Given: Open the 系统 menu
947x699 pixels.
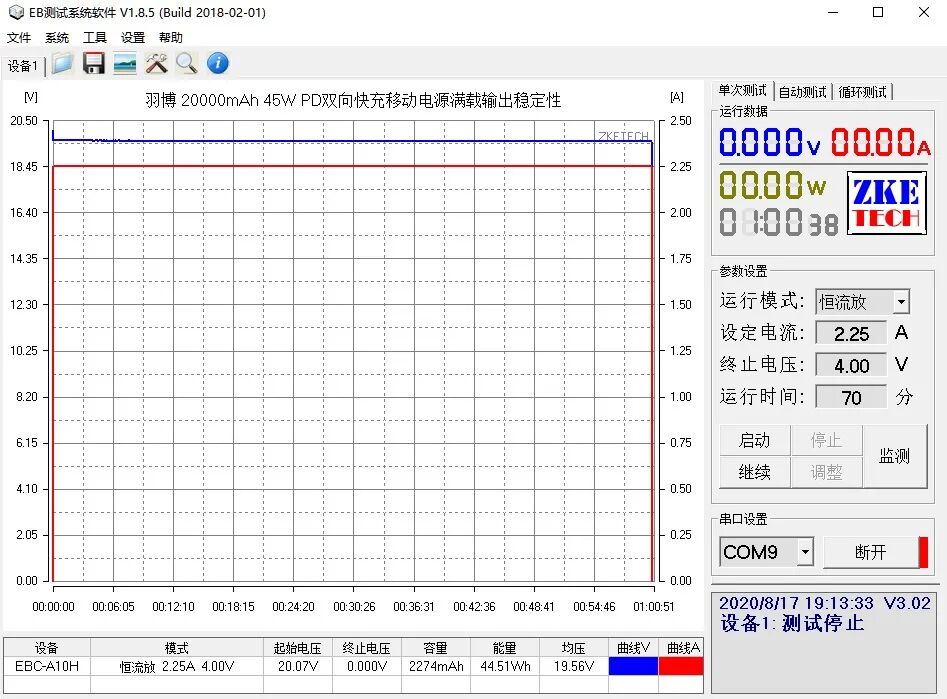Looking at the screenshot, I should click(x=57, y=37).
